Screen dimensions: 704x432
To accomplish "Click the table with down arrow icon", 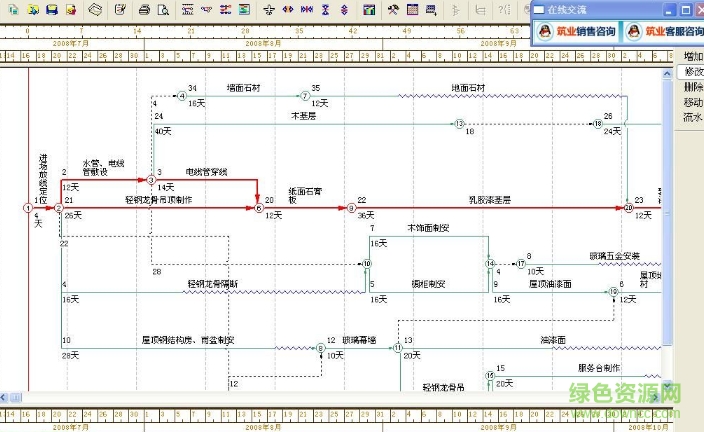I will 431,9.
